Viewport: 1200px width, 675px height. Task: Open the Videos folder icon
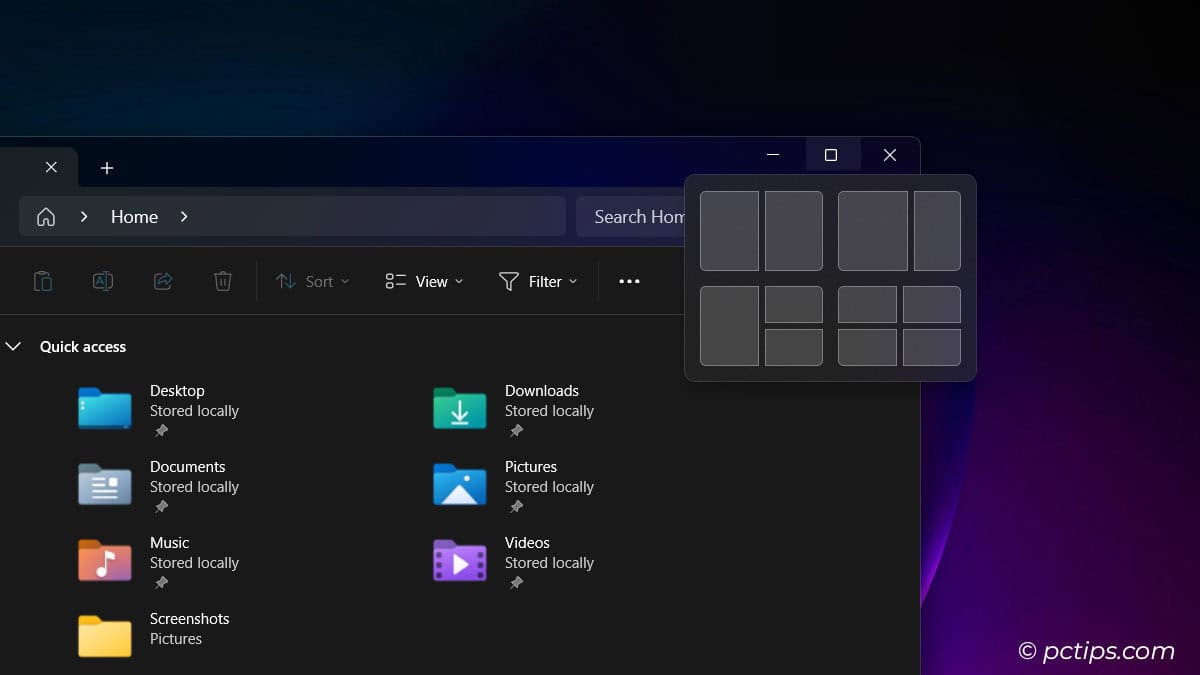pyautogui.click(x=459, y=561)
